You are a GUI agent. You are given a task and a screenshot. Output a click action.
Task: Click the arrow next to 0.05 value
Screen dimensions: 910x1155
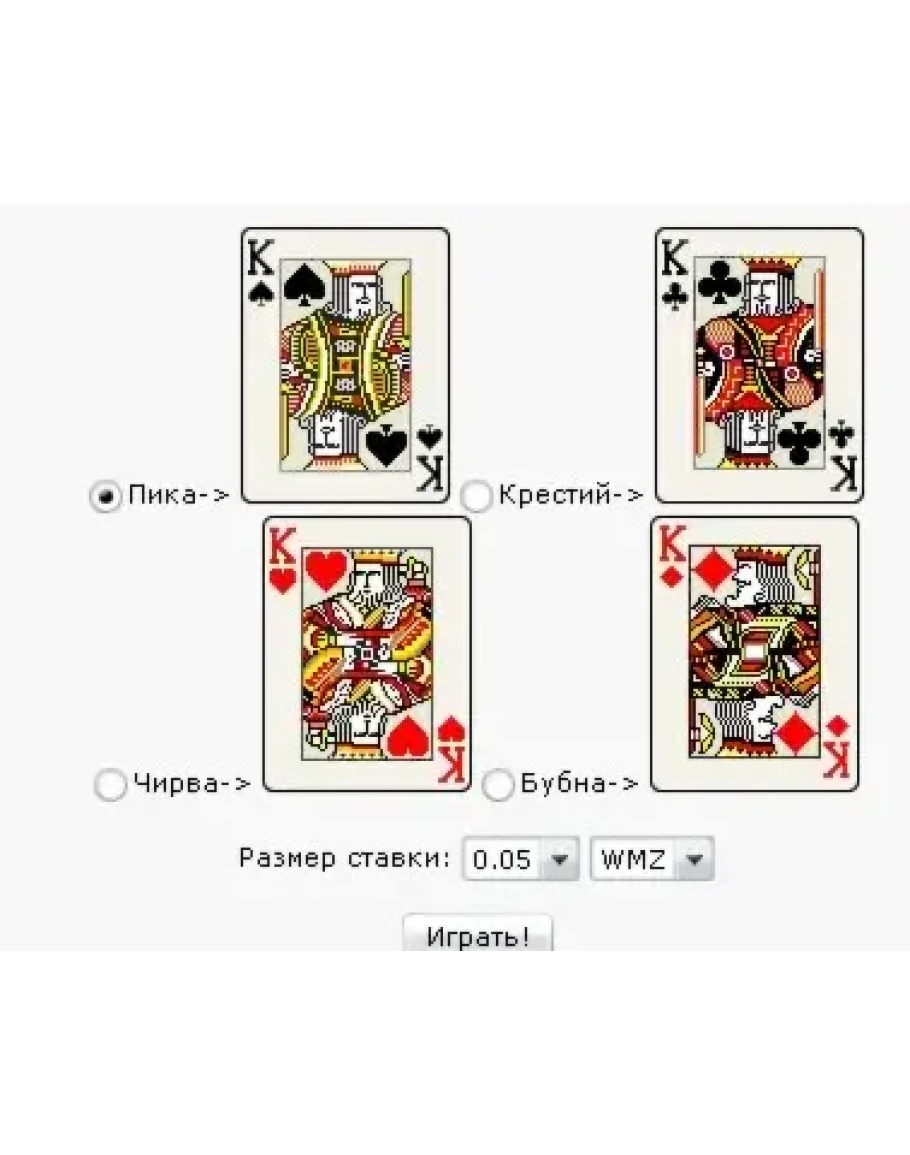560,859
